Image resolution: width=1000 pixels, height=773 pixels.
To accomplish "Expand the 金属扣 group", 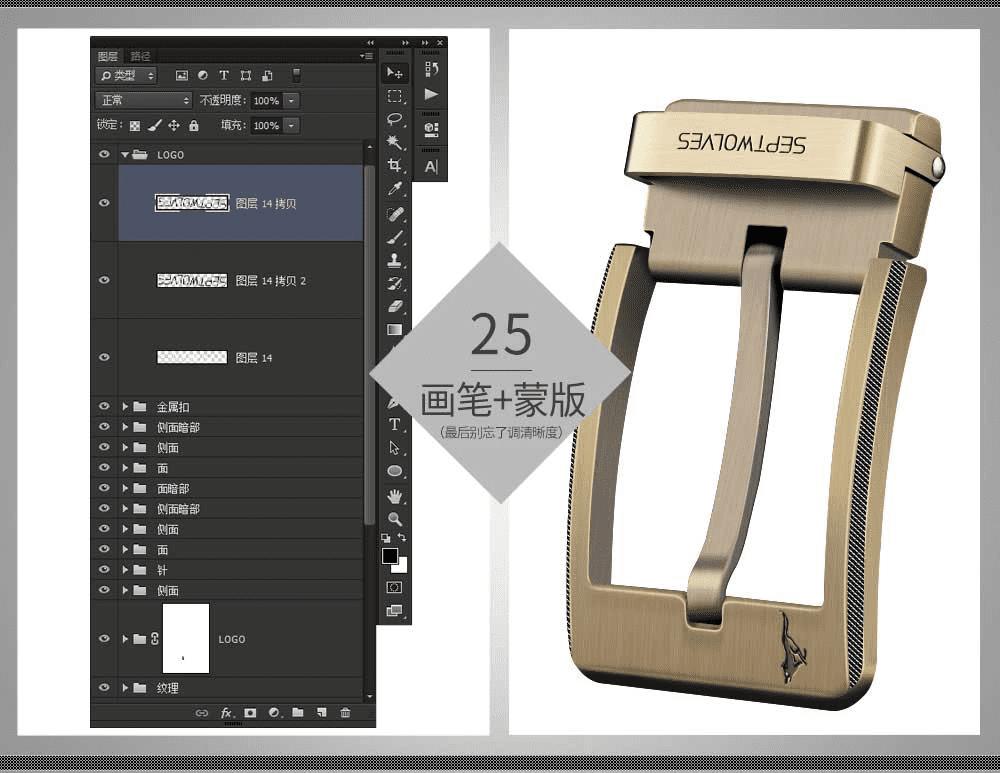I will (125, 406).
